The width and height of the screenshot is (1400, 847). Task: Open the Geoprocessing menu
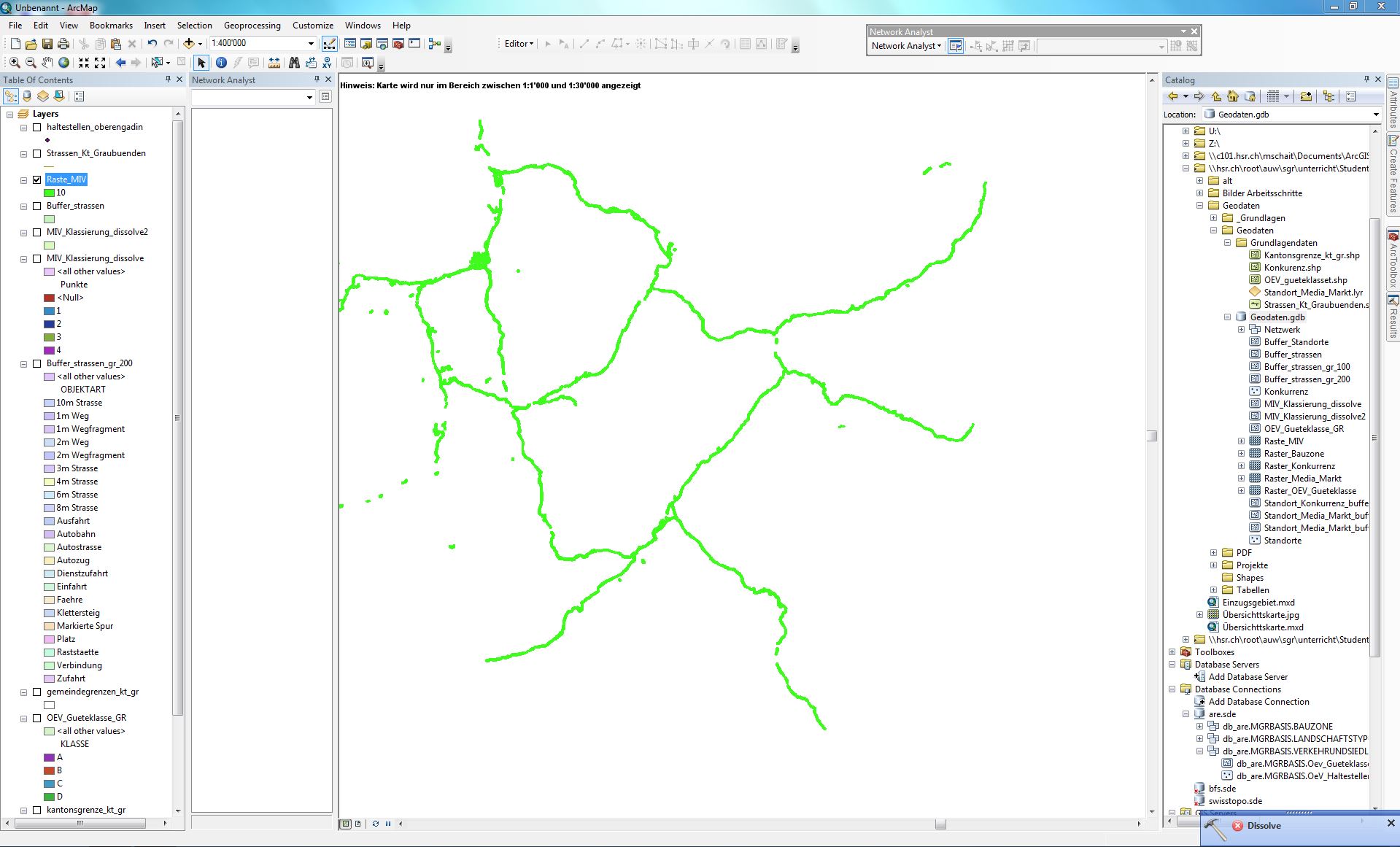(x=252, y=25)
